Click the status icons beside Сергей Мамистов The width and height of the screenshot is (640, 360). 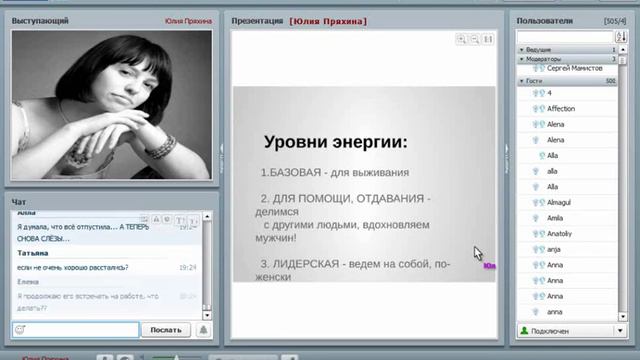pyautogui.click(x=539, y=69)
